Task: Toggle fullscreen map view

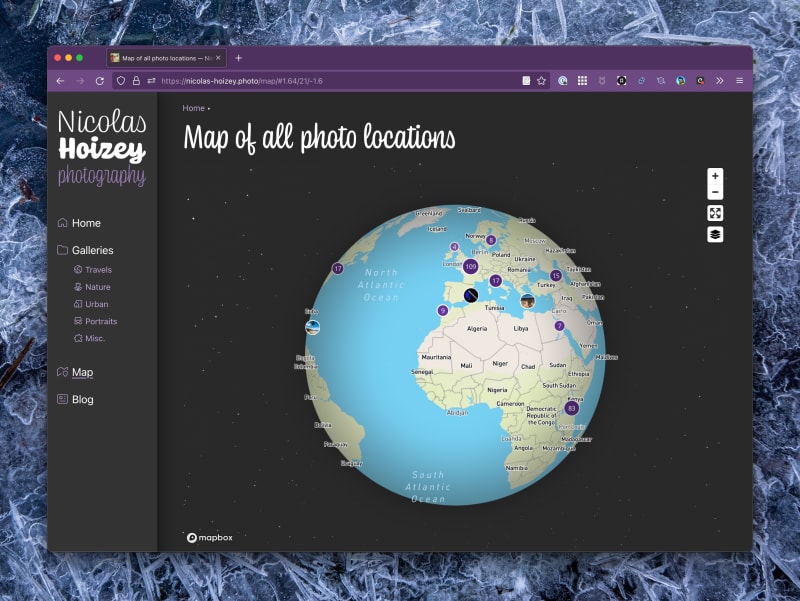Action: click(715, 213)
